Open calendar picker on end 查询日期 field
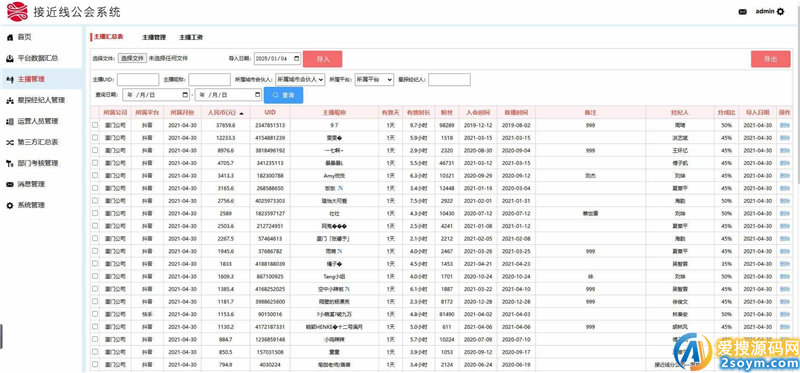Viewport: 800px width, 373px height. 257,95
